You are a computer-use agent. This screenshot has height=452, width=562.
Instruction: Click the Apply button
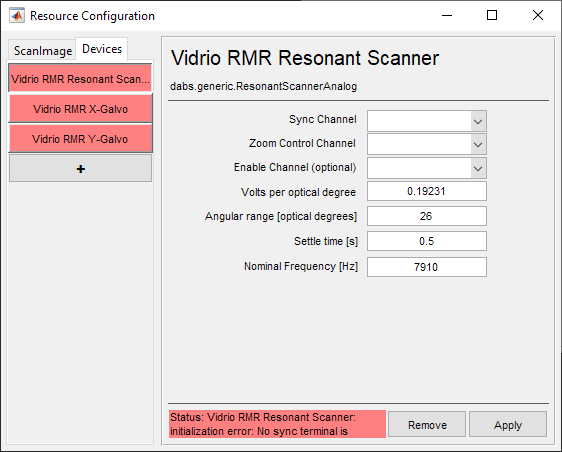point(508,425)
